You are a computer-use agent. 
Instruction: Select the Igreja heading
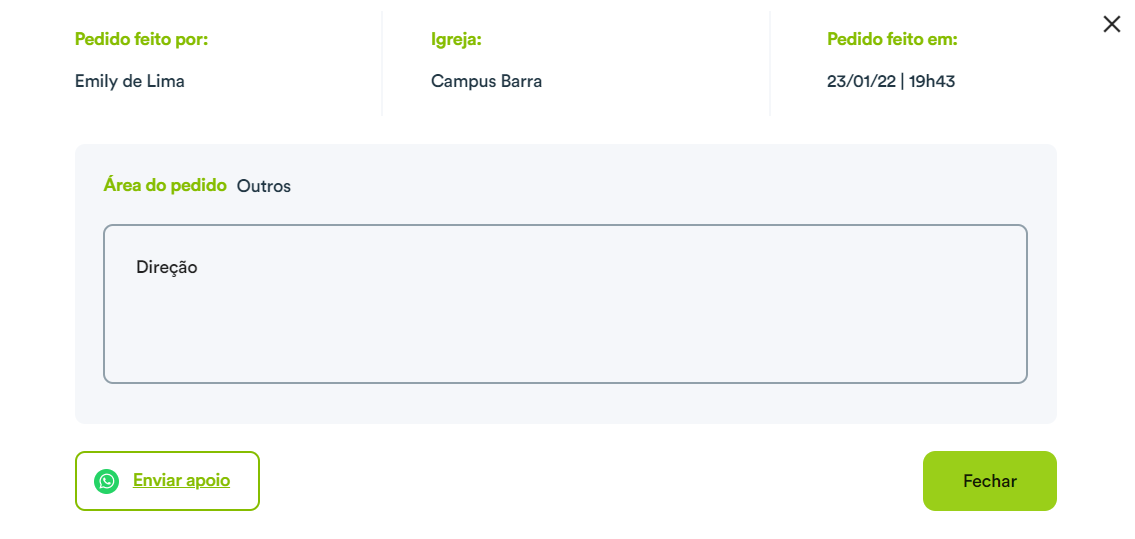(456, 40)
